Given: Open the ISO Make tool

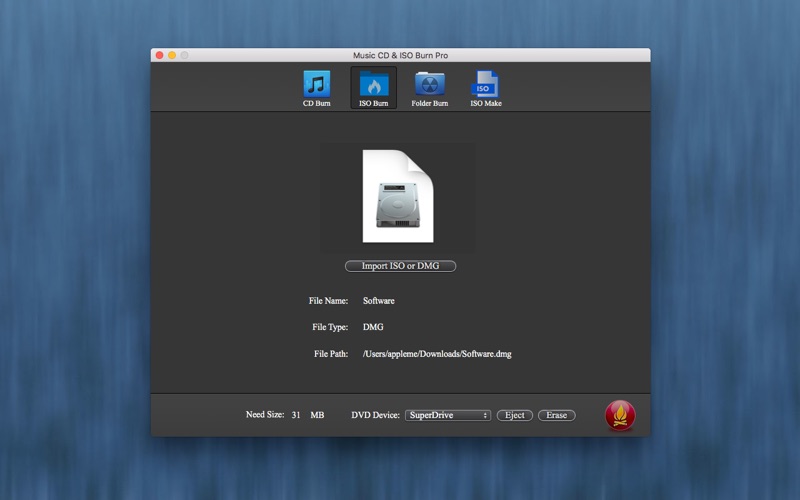Looking at the screenshot, I should tap(486, 88).
